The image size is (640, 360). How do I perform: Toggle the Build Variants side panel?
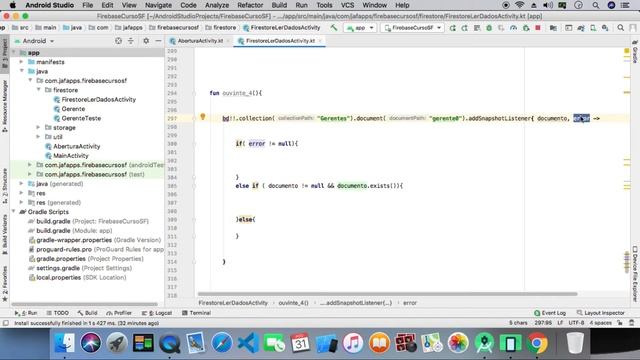click(5, 235)
